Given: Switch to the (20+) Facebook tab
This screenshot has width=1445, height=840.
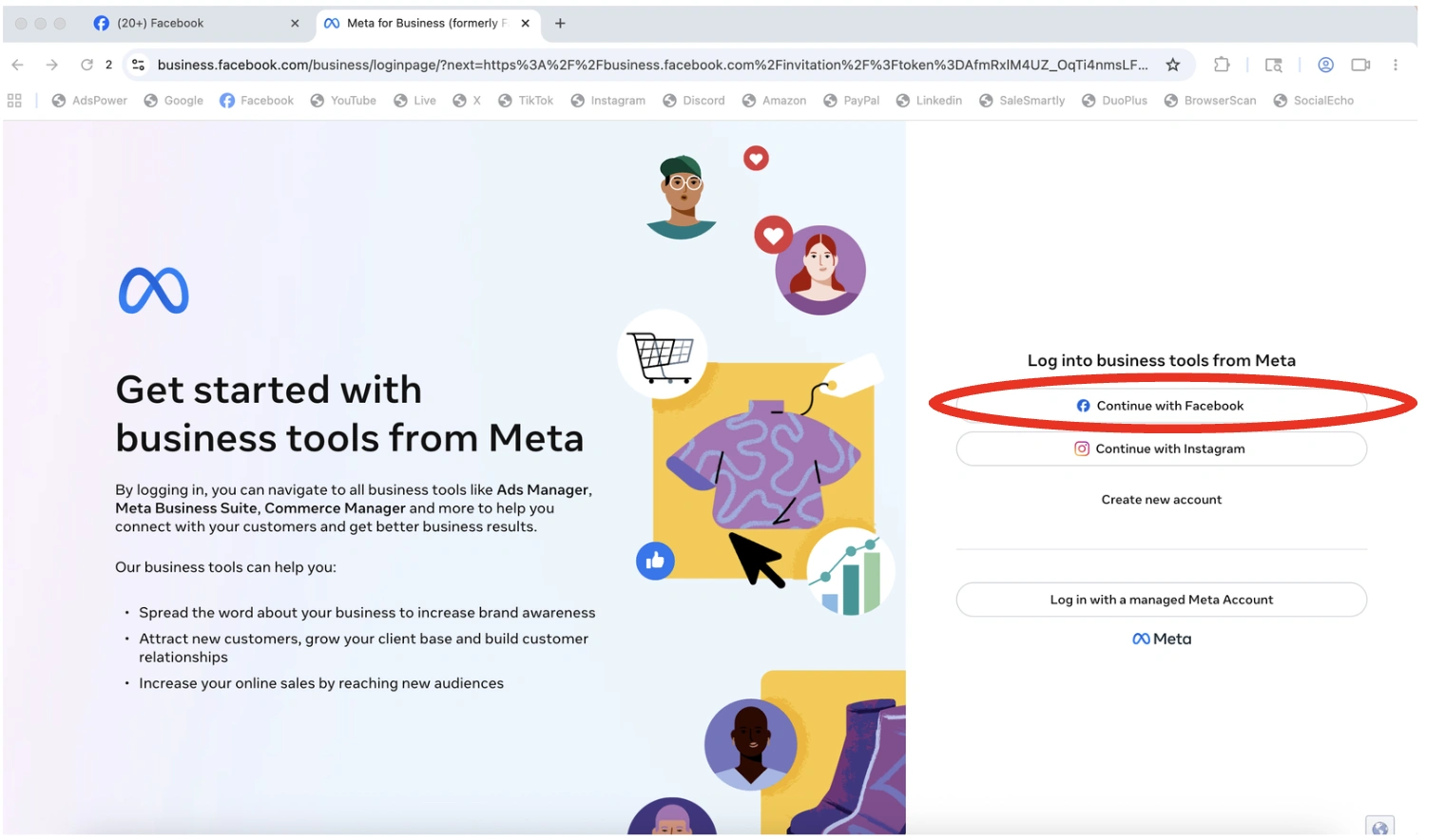Looking at the screenshot, I should click(197, 23).
